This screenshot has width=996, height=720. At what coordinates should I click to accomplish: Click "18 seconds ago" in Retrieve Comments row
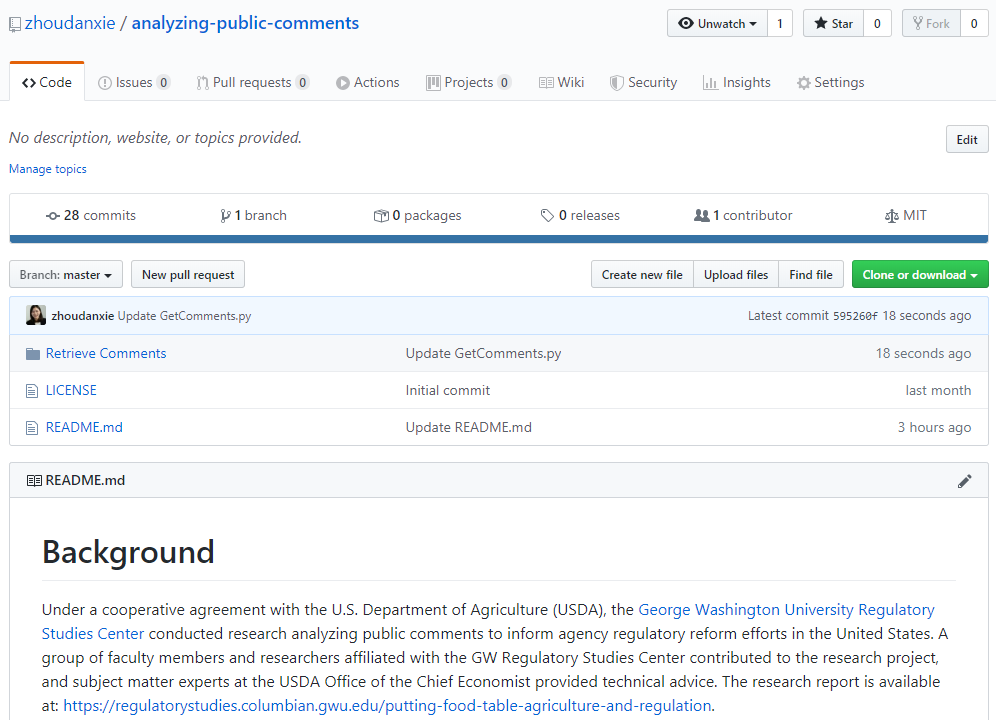(x=924, y=353)
